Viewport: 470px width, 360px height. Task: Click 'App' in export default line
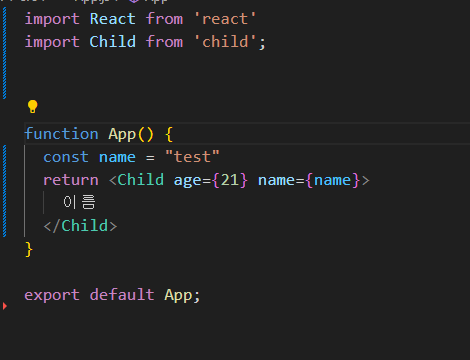click(x=178, y=295)
